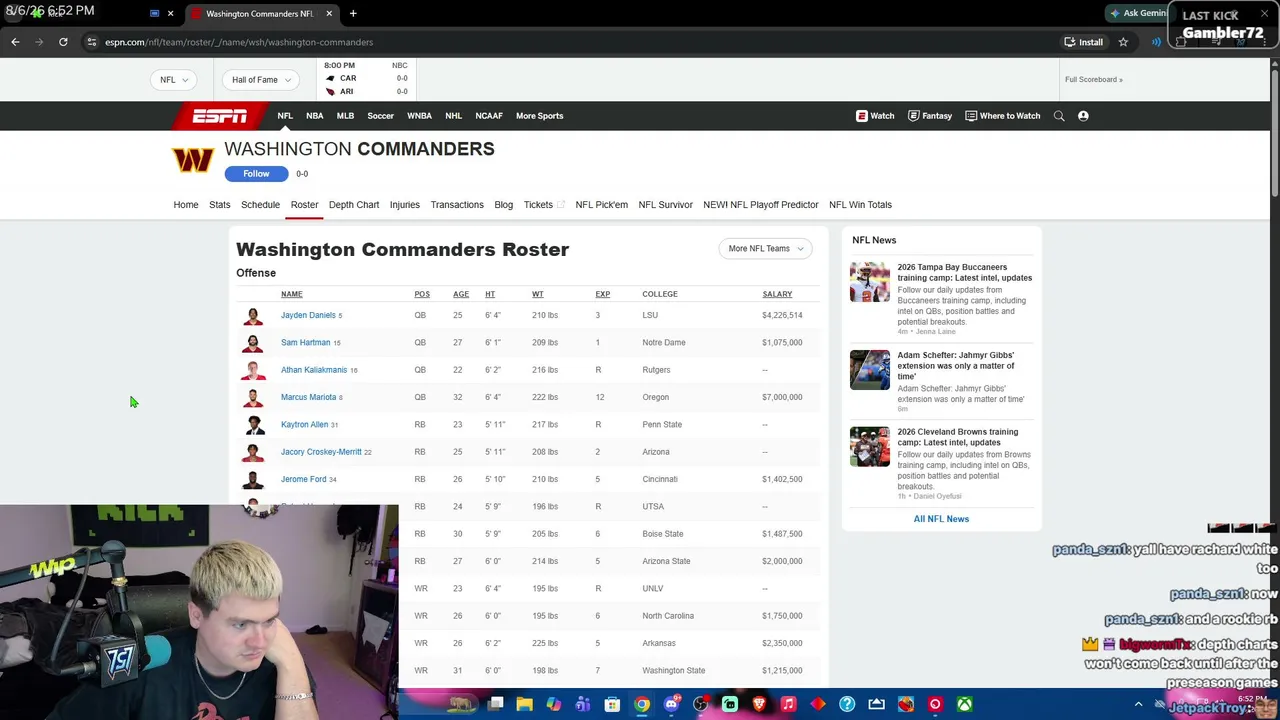Expand the More Sports menu
This screenshot has width=1280, height=720.
540,116
